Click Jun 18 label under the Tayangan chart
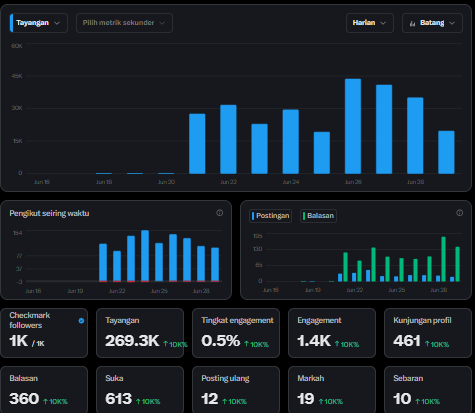The image size is (475, 413). click(x=104, y=182)
